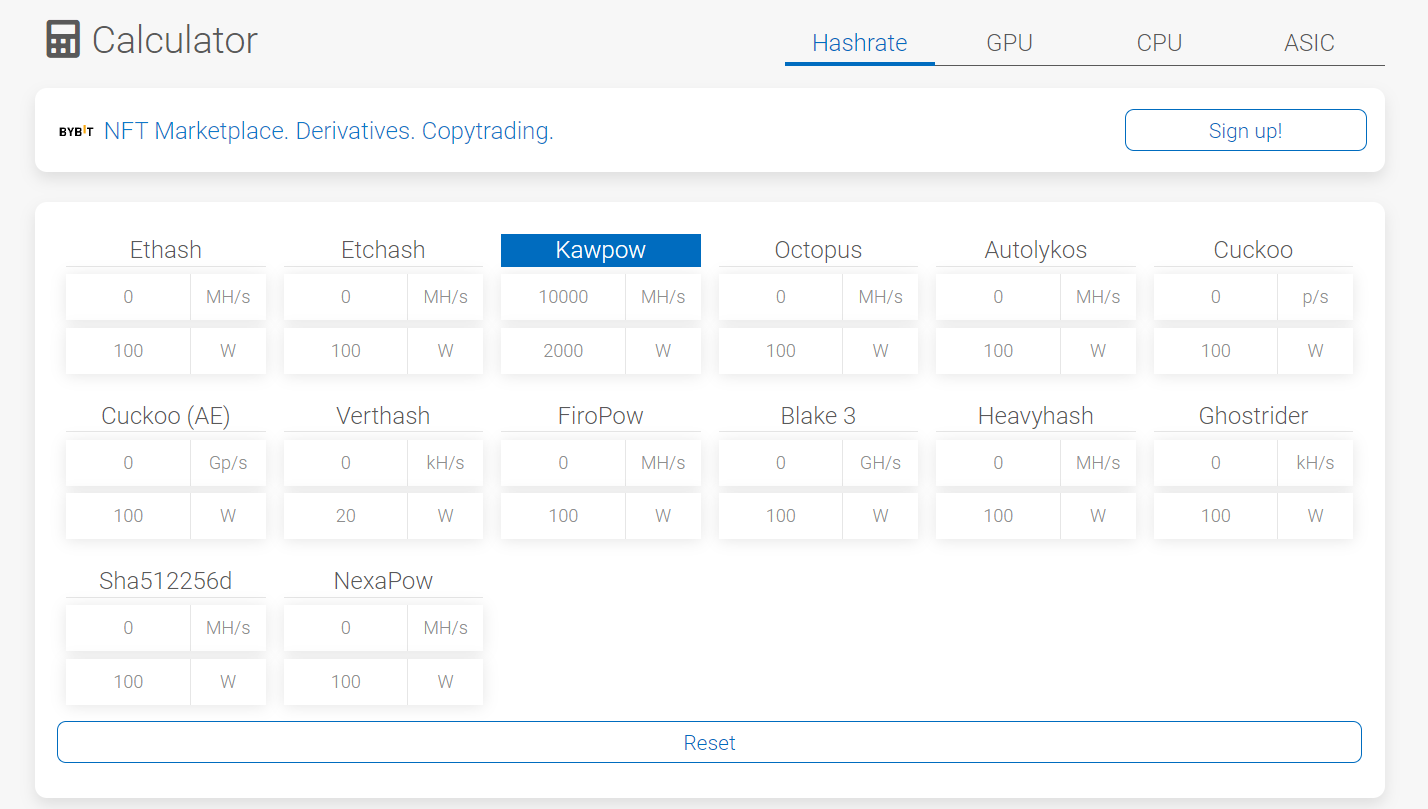The image size is (1428, 809).
Task: Click the Kawpow hashrate field showing 10000
Action: click(563, 297)
